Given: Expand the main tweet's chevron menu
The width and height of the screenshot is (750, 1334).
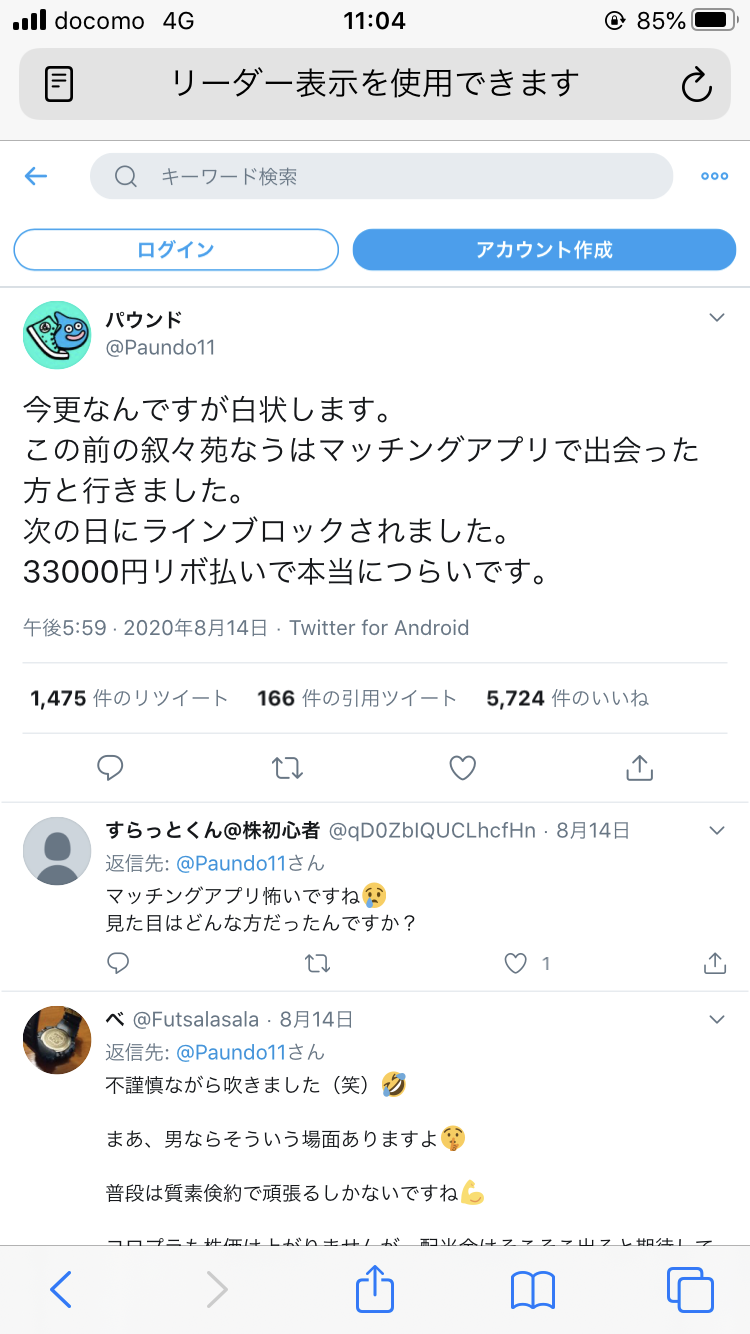Looking at the screenshot, I should (716, 318).
